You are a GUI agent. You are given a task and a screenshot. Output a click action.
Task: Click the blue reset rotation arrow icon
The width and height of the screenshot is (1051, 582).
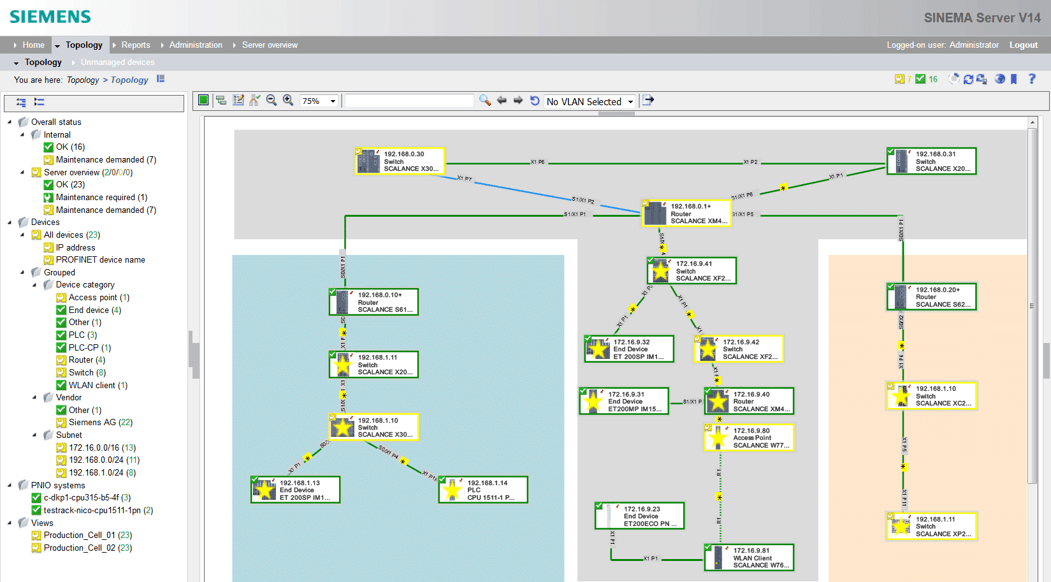tap(534, 101)
